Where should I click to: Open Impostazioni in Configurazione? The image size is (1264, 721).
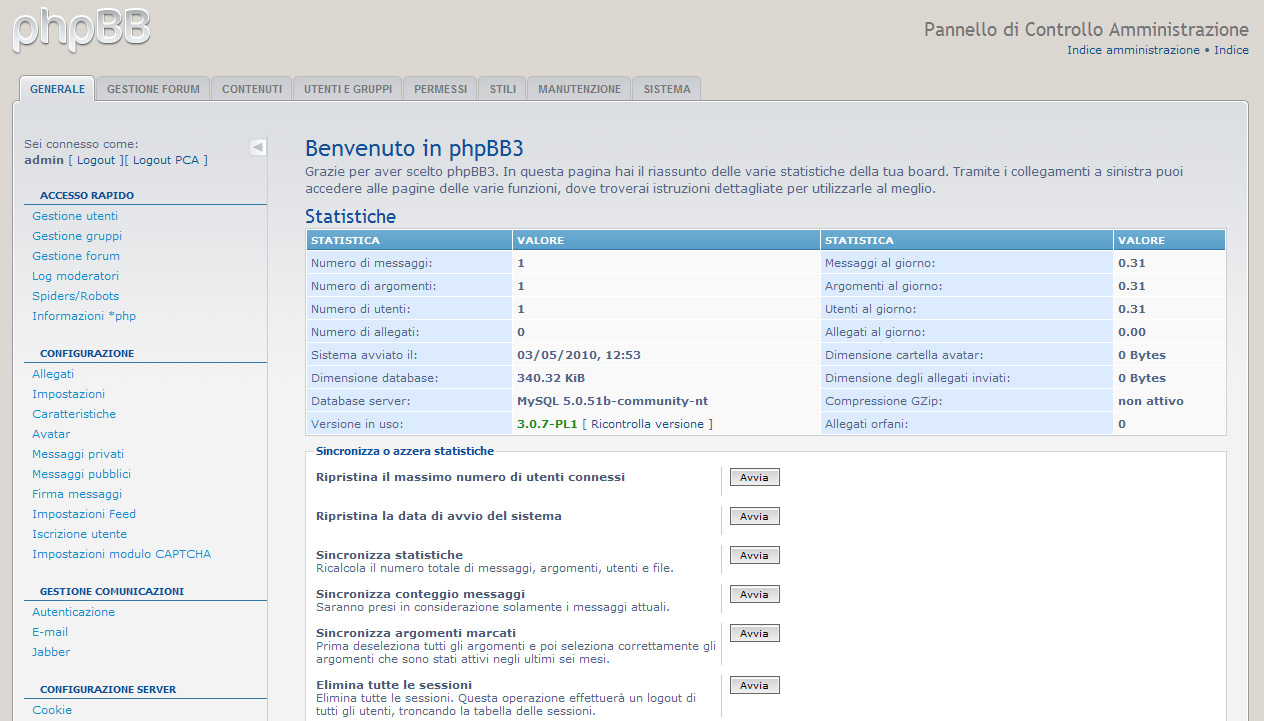tap(68, 394)
